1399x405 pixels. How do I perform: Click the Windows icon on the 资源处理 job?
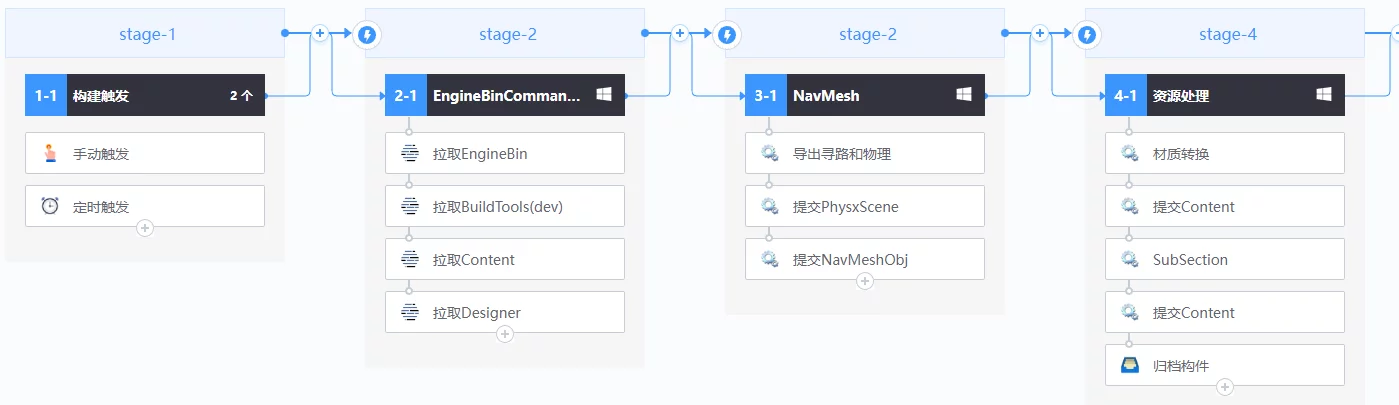pyautogui.click(x=1324, y=95)
